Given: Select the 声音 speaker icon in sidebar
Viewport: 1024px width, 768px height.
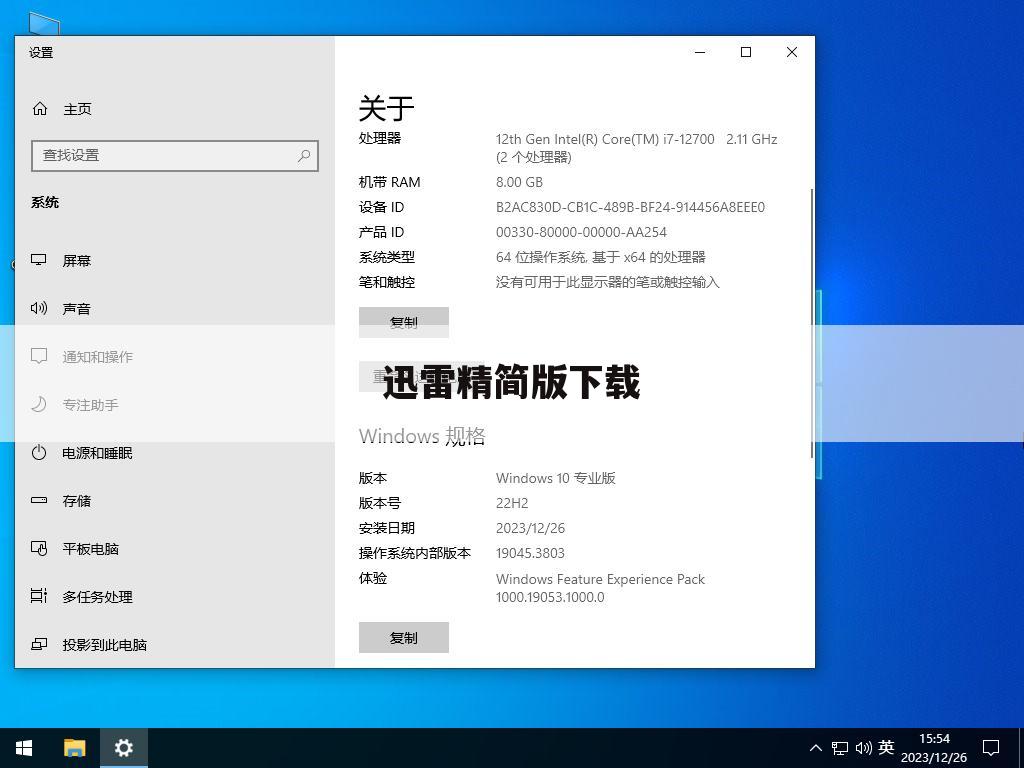Looking at the screenshot, I should pyautogui.click(x=39, y=308).
